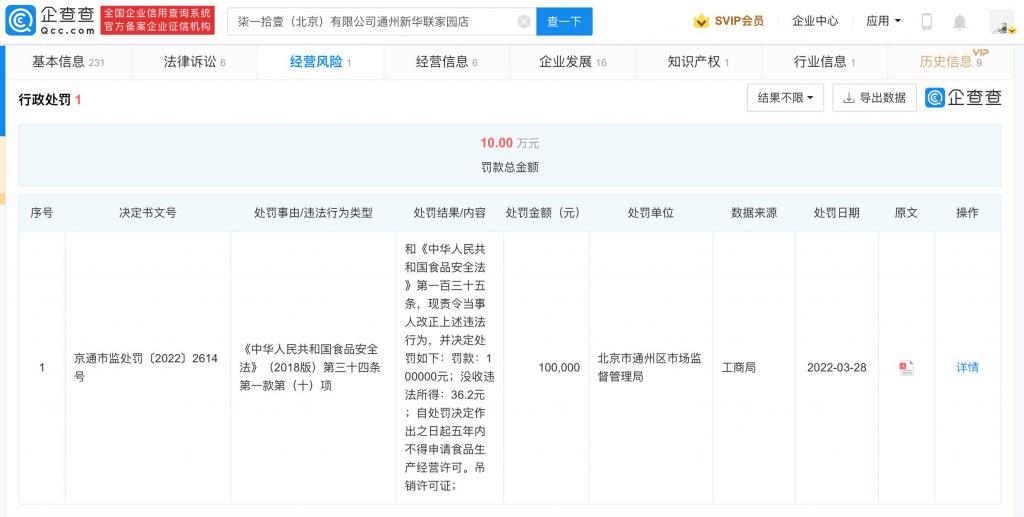This screenshot has height=517, width=1024.
Task: Open notifications bell icon
Action: pyautogui.click(x=959, y=21)
